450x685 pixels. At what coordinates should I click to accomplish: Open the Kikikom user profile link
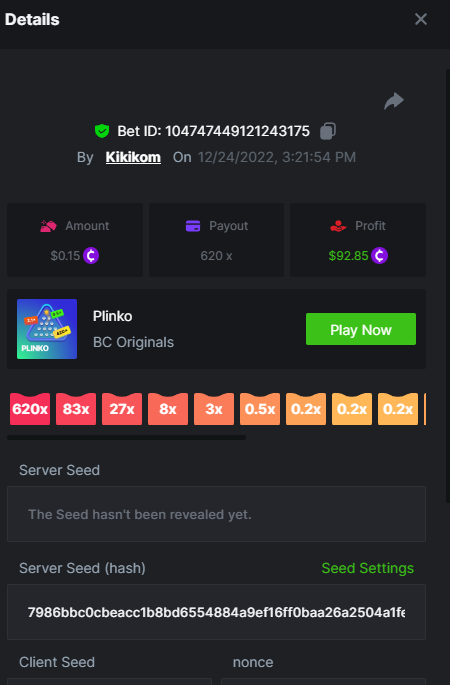(133, 157)
